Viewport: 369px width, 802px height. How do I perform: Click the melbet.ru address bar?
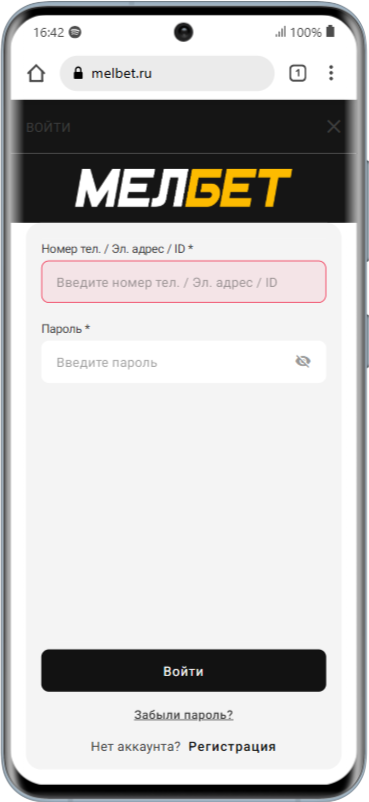pyautogui.click(x=167, y=74)
